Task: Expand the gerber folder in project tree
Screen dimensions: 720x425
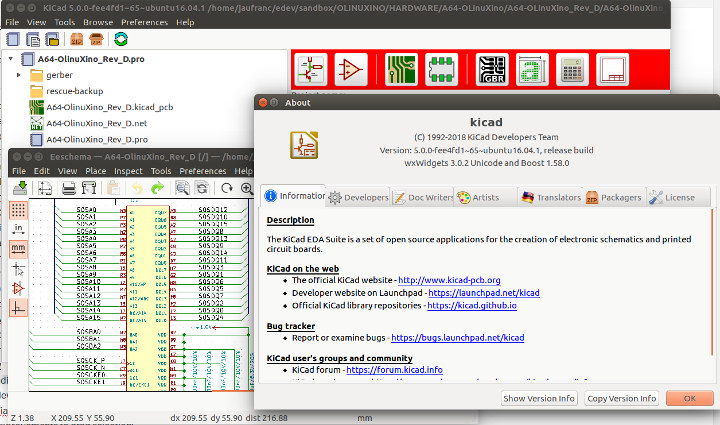Action: pyautogui.click(x=19, y=75)
